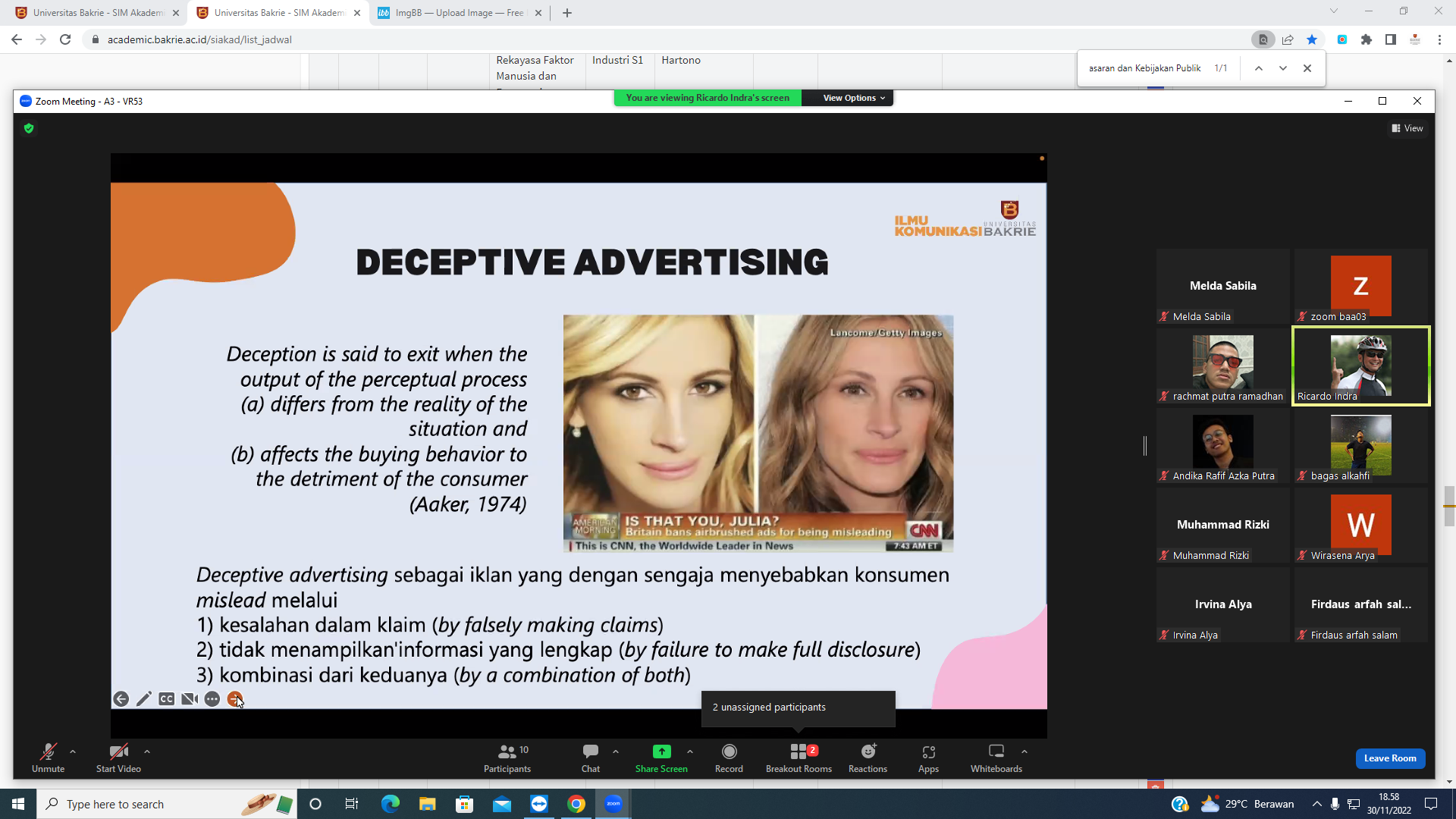Image resolution: width=1456 pixels, height=819 pixels.
Task: Open Chrome tab search dropdown chevron
Action: pos(1334,11)
